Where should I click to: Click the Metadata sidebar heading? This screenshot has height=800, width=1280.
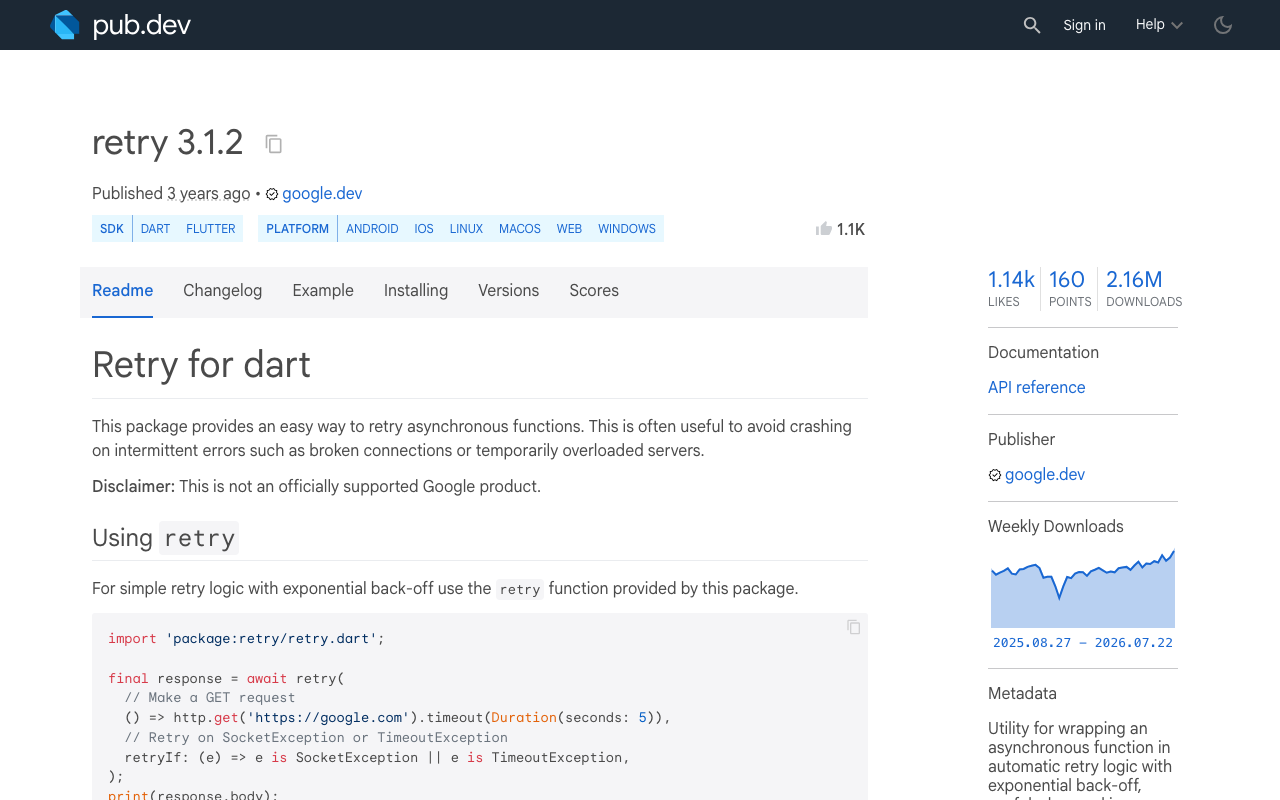(1022, 694)
